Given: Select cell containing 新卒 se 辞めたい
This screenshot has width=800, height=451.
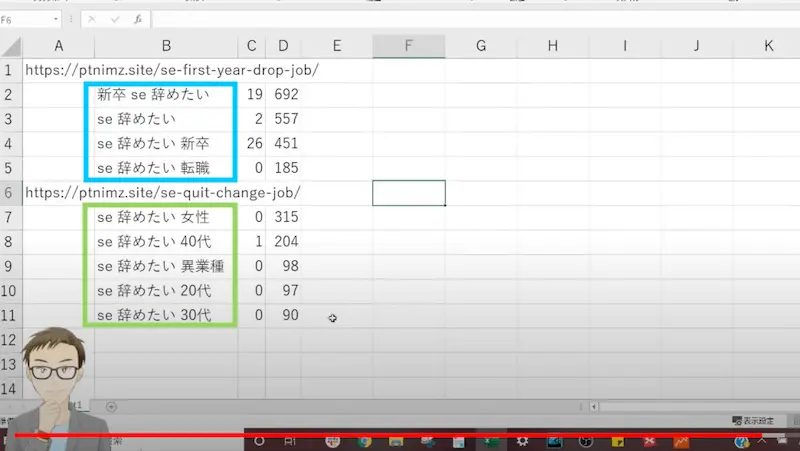Looking at the screenshot, I should (160, 95).
